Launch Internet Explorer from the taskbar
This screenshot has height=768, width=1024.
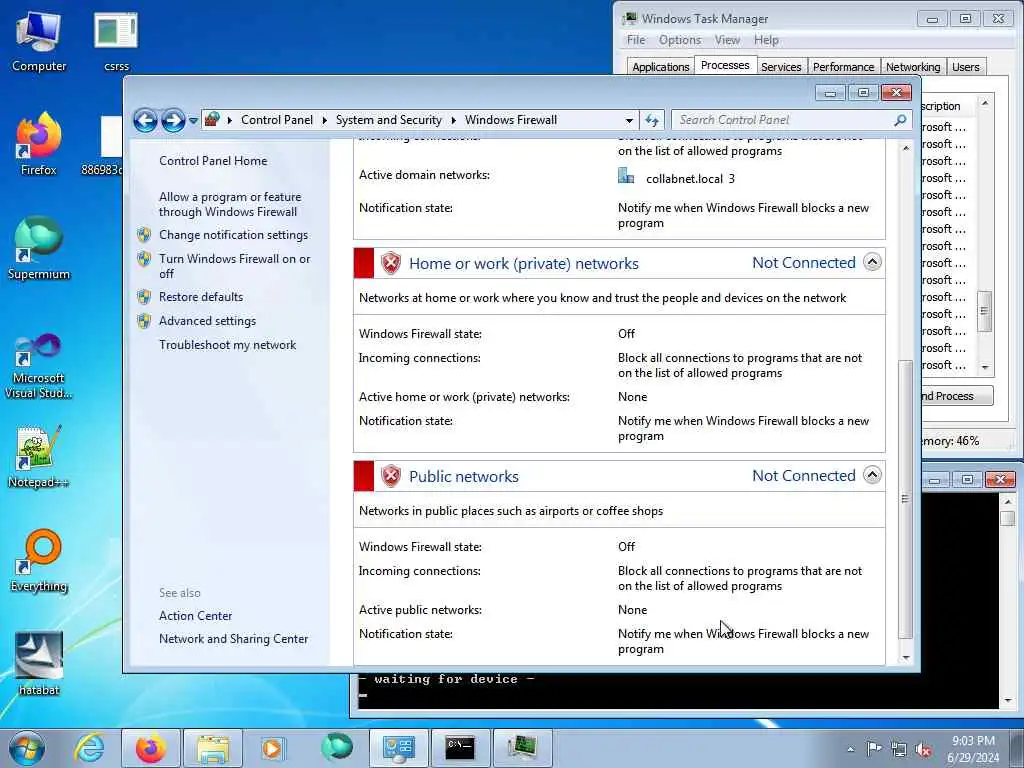coord(89,748)
